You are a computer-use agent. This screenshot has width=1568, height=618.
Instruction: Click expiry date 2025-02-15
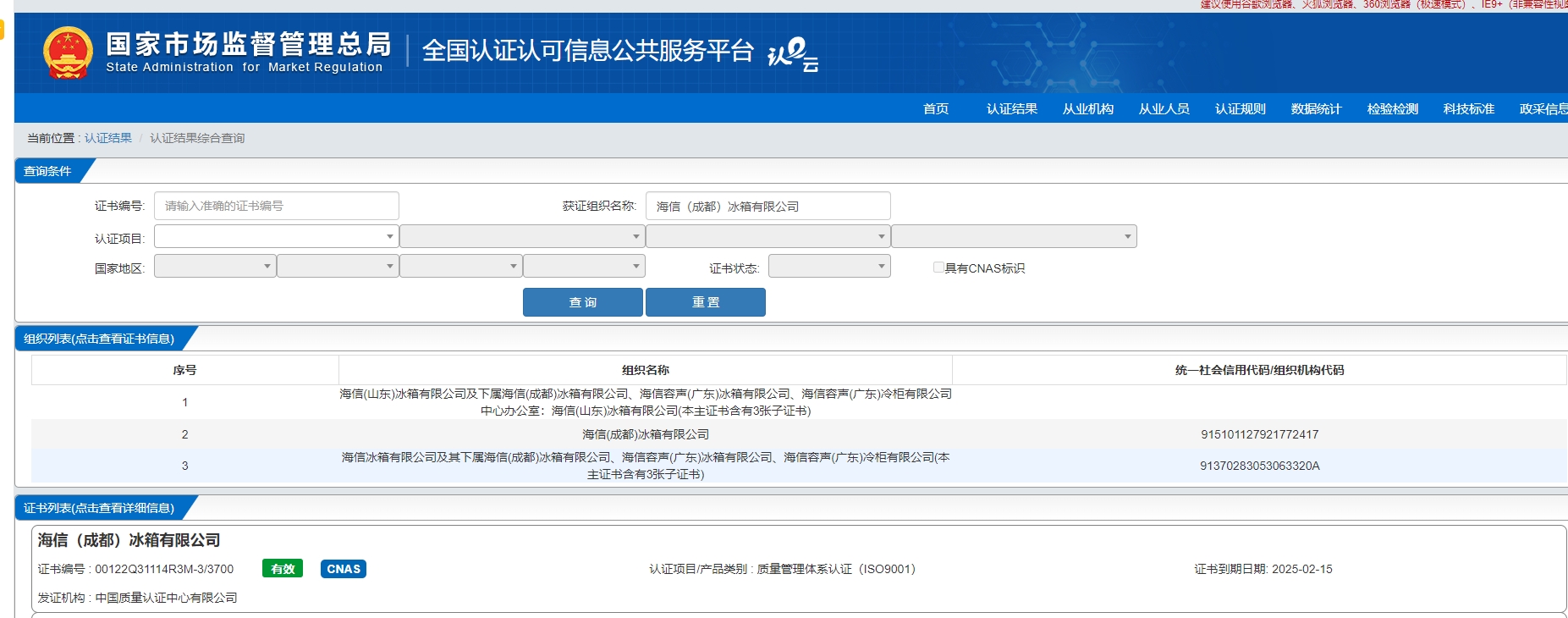tap(1301, 569)
